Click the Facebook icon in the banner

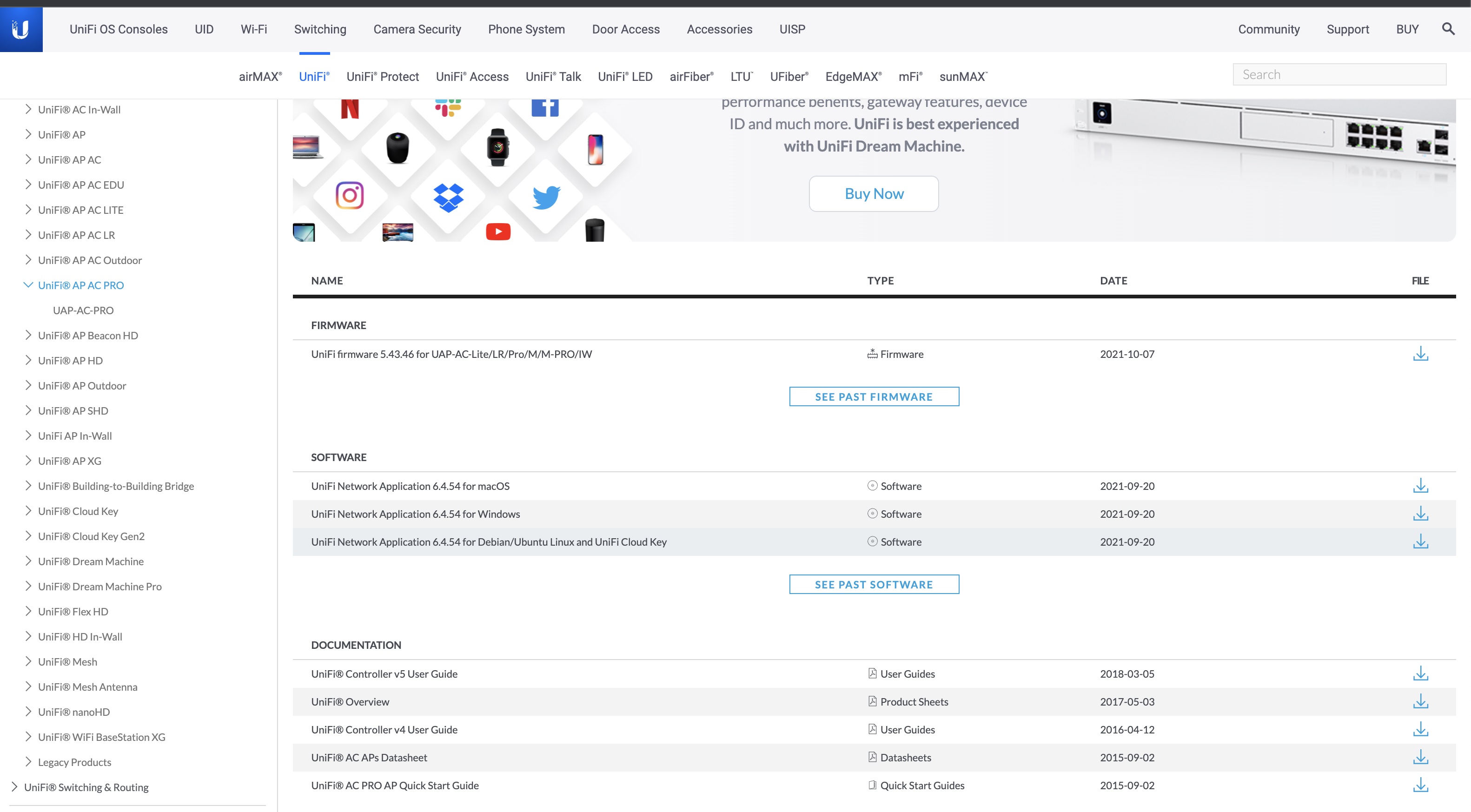coord(545,107)
